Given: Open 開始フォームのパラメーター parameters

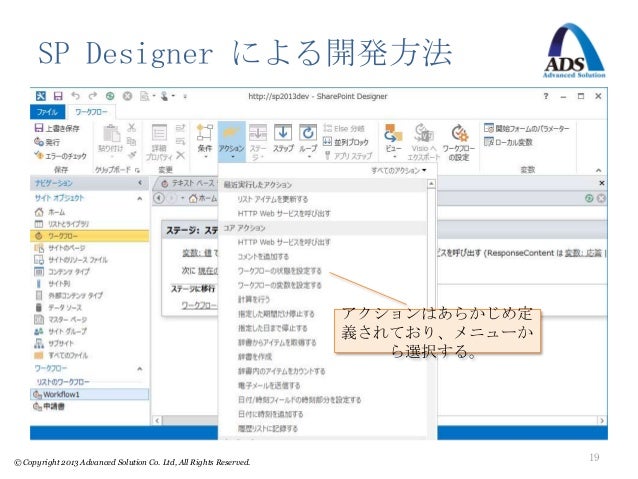Looking at the screenshot, I should (x=527, y=128).
